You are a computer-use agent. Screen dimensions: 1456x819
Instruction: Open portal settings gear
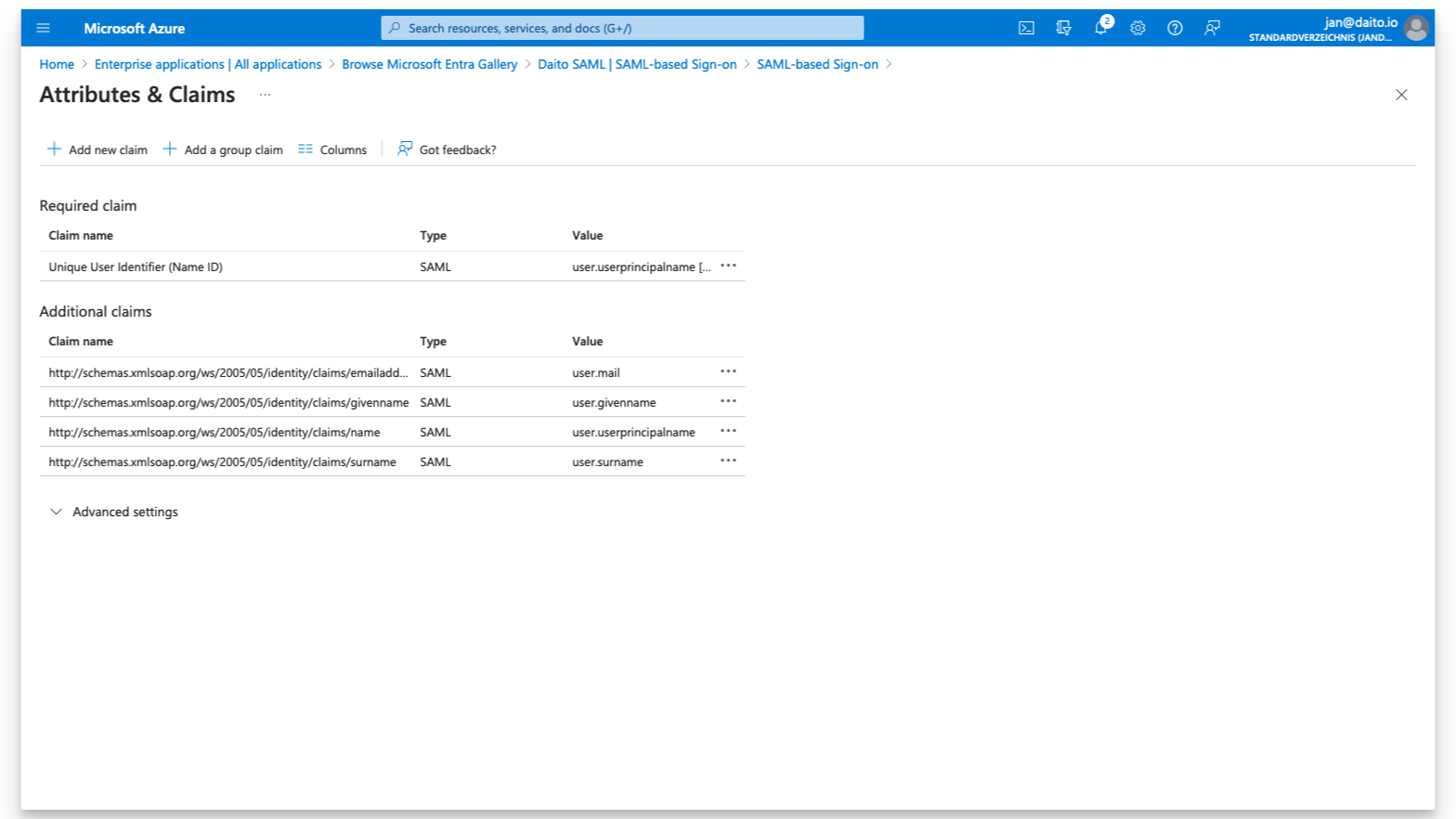(x=1137, y=28)
